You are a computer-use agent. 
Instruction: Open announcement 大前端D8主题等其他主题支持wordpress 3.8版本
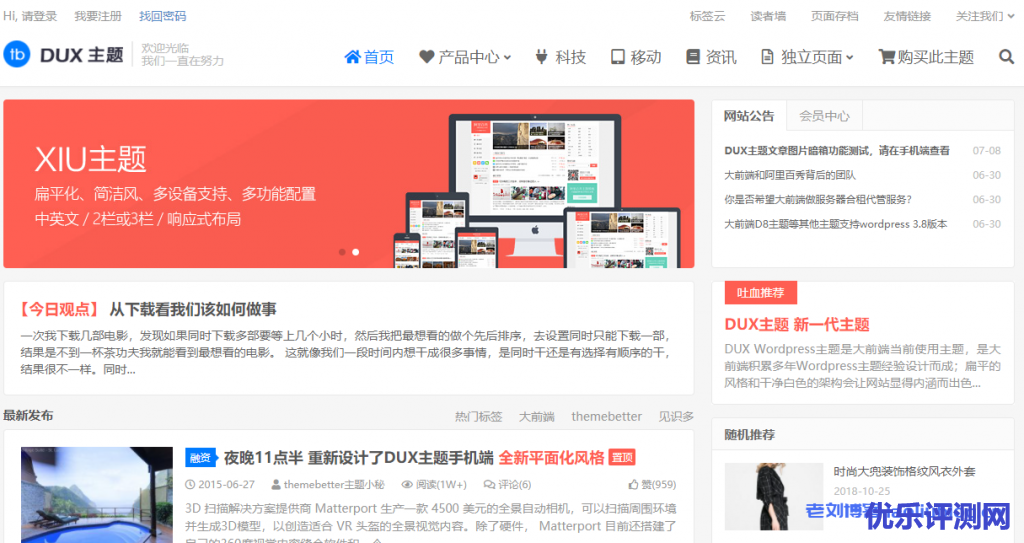point(836,224)
